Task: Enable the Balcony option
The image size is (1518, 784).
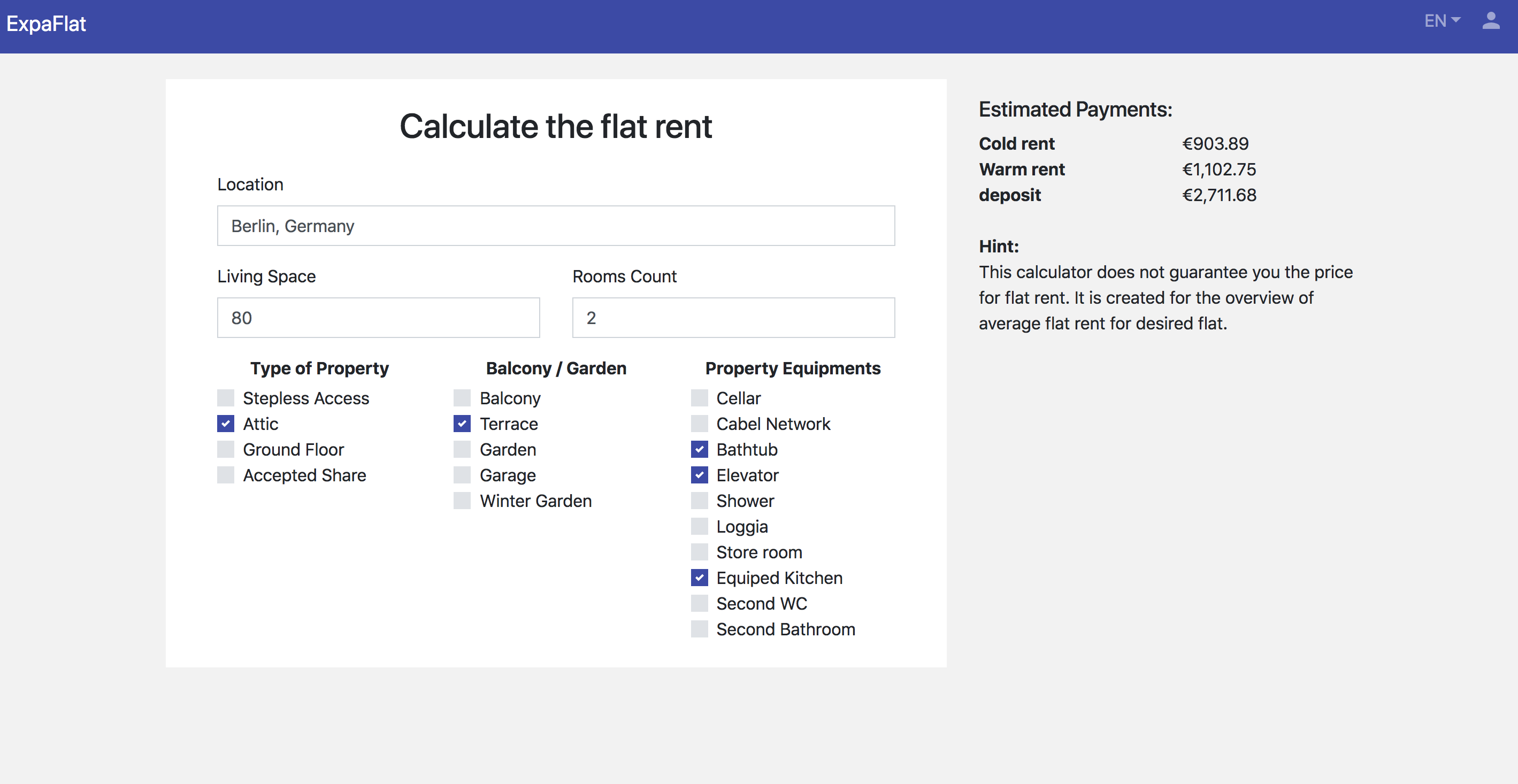Action: click(x=462, y=398)
